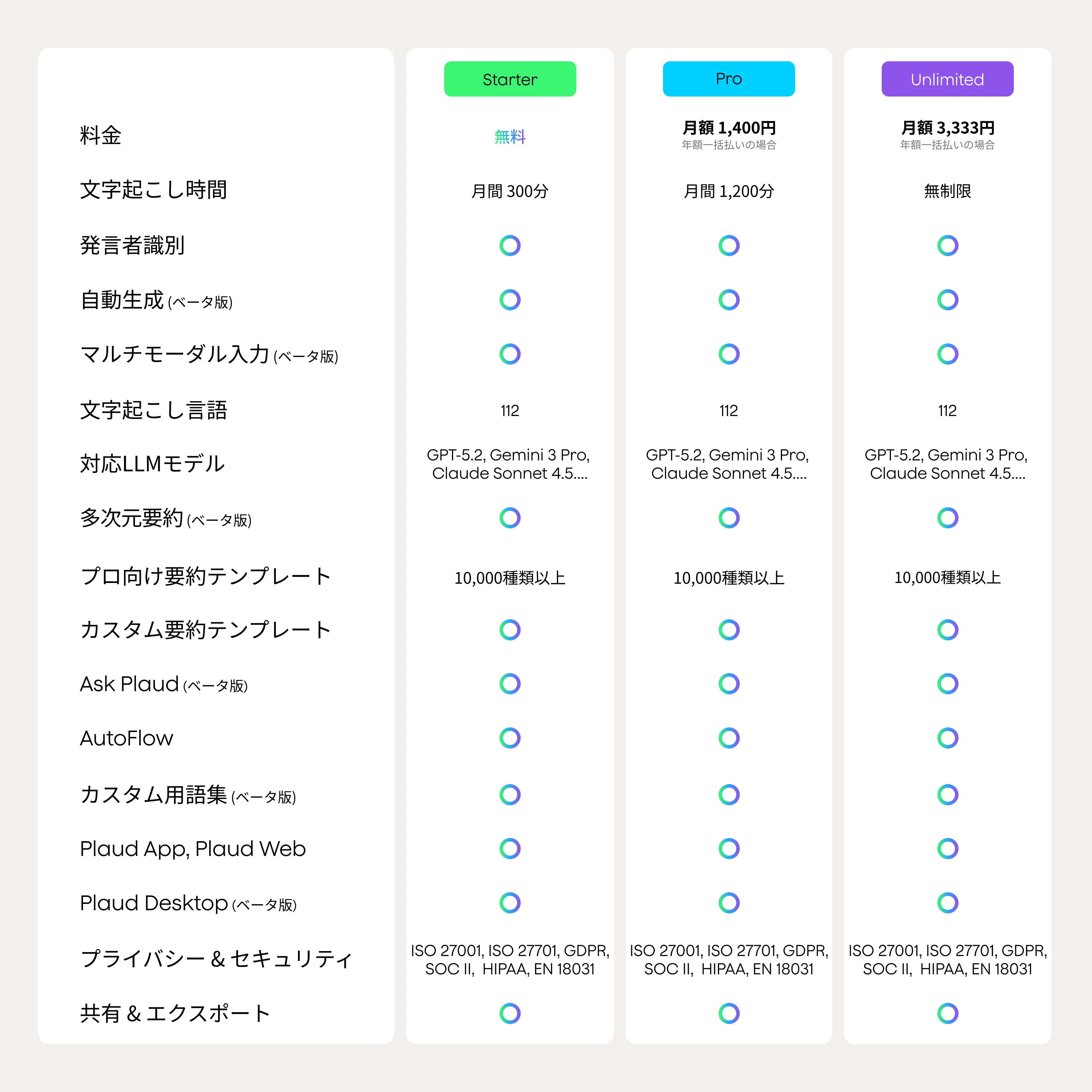Click Unlimited's Ask Plaud circle icon
The width and height of the screenshot is (1092, 1092).
click(947, 683)
